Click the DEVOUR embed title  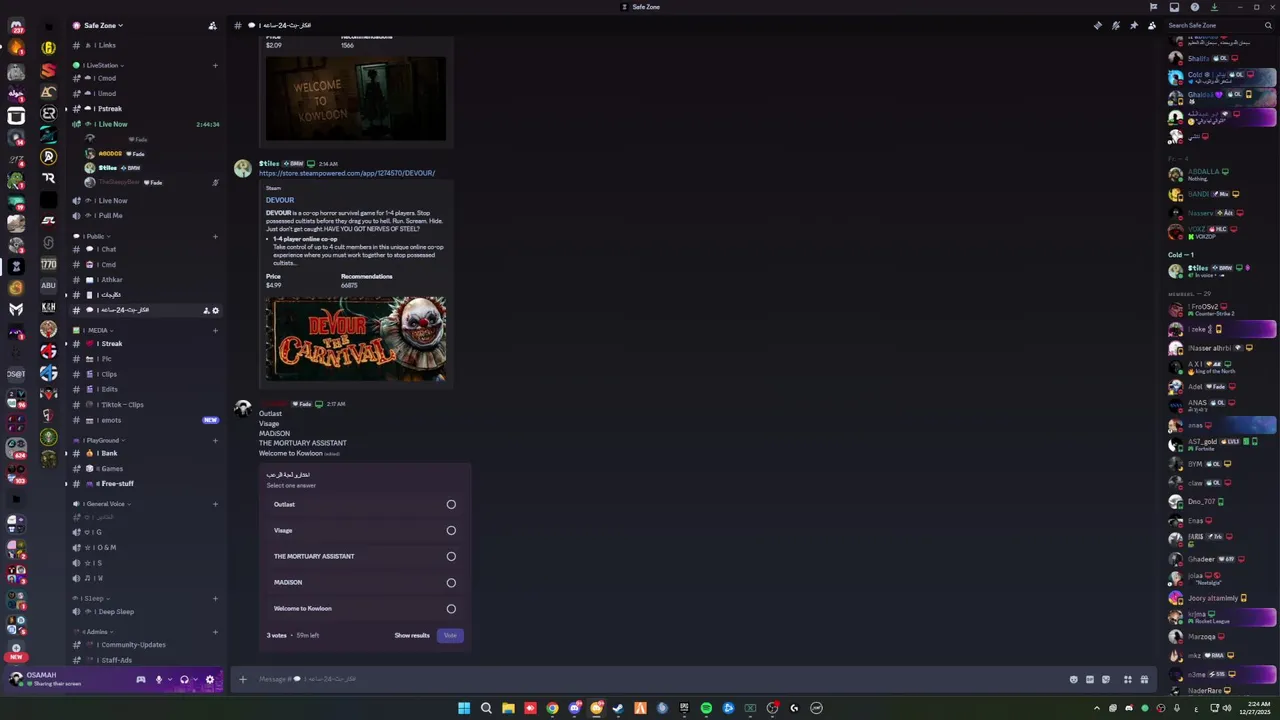click(280, 200)
